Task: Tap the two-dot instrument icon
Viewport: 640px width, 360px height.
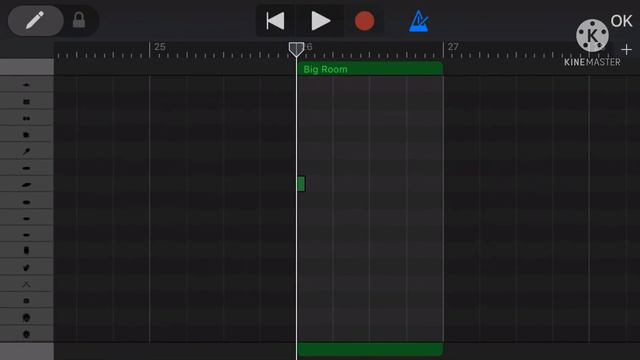Action: pyautogui.click(x=26, y=118)
